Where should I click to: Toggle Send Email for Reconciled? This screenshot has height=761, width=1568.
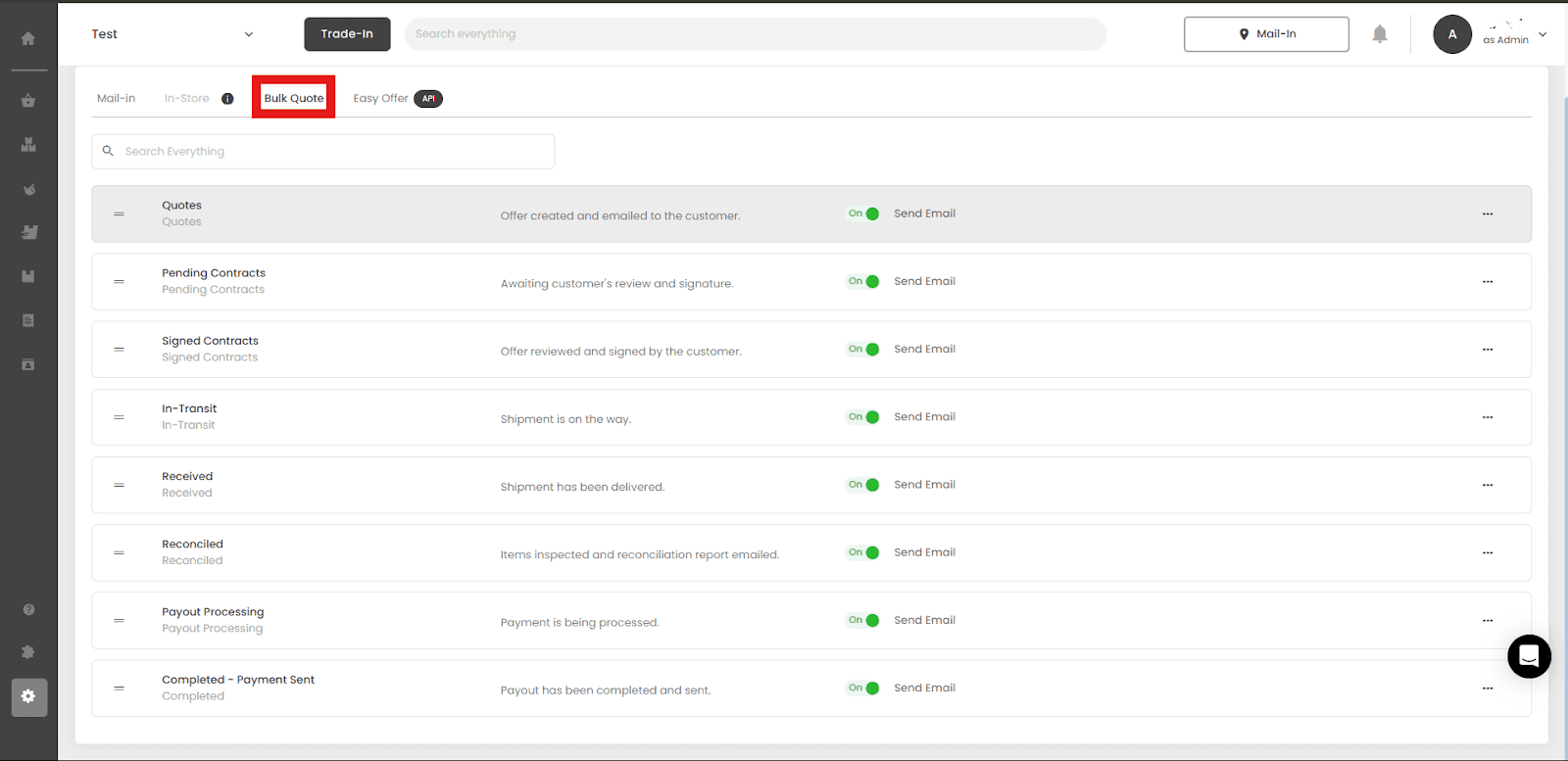(x=863, y=552)
